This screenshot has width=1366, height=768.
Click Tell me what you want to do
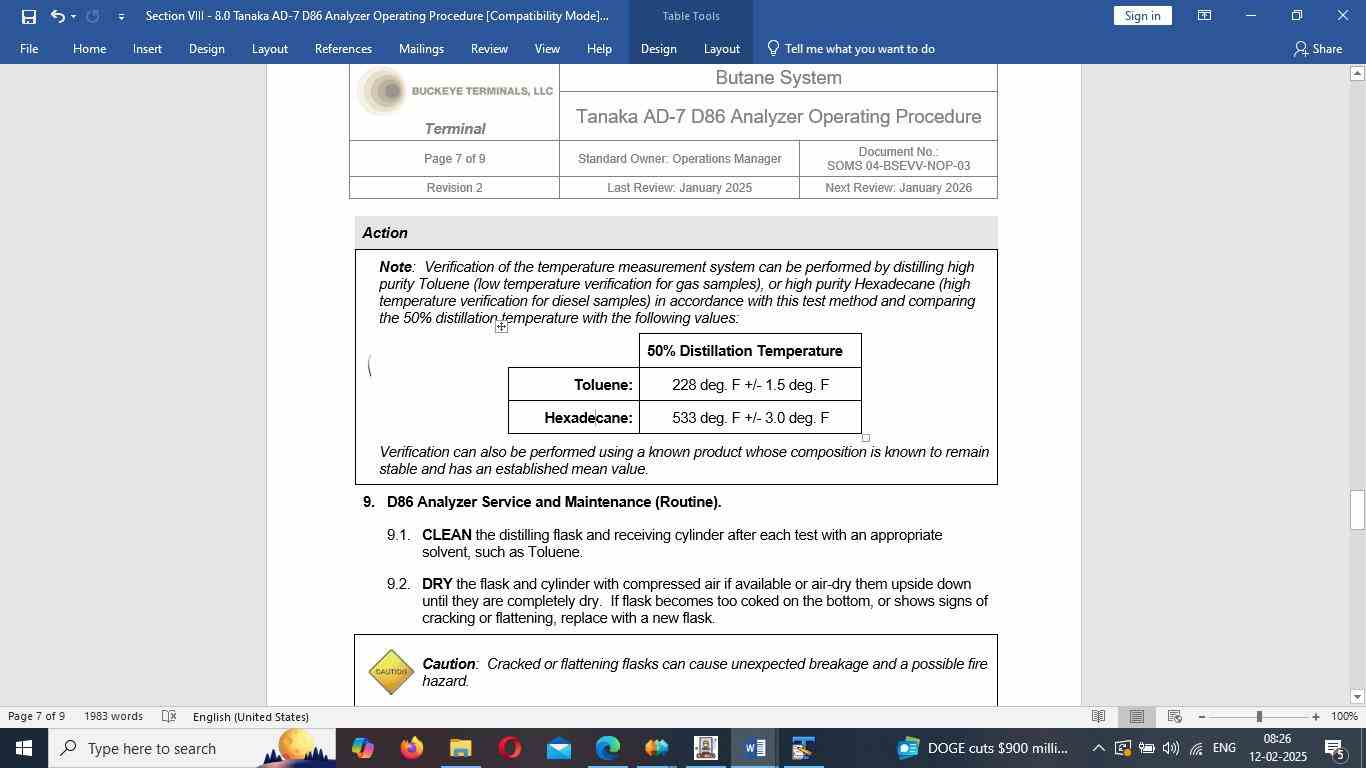tap(850, 48)
